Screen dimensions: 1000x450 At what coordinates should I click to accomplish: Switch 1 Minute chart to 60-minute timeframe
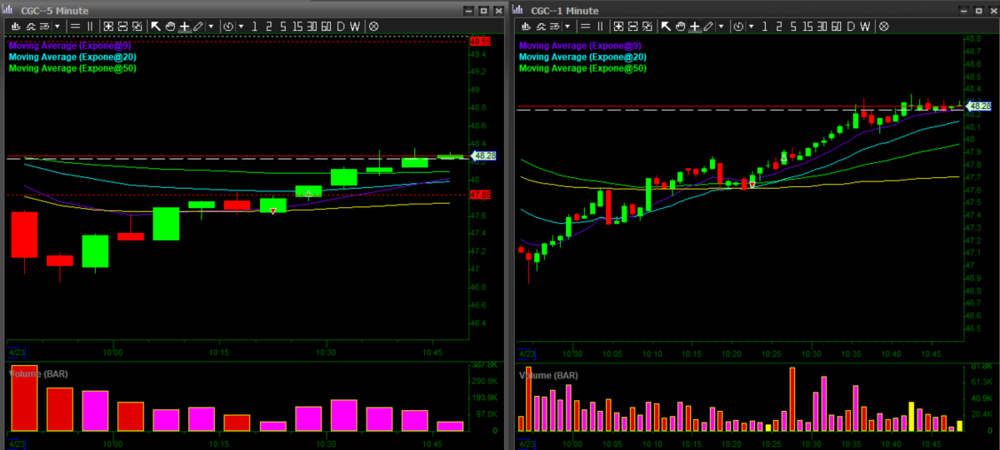pos(836,26)
